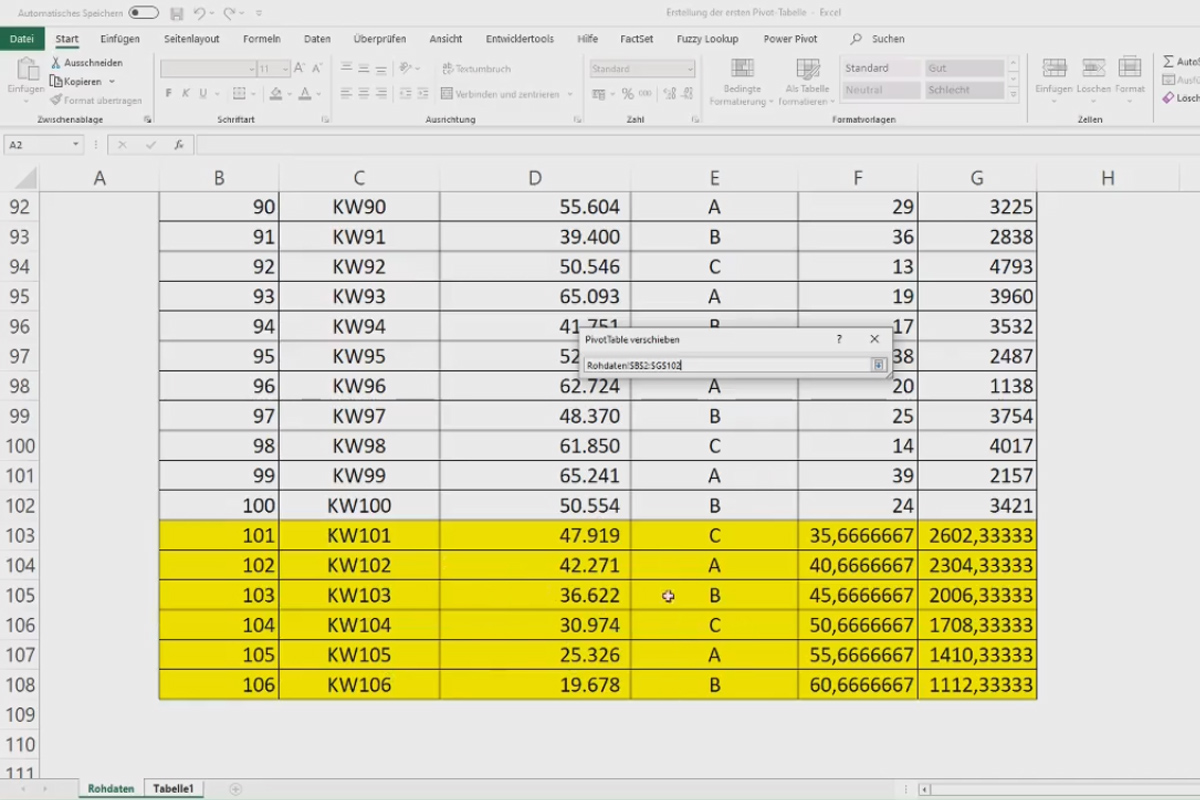
Task: Open Als Tabelle formatieren menu
Action: point(807,82)
